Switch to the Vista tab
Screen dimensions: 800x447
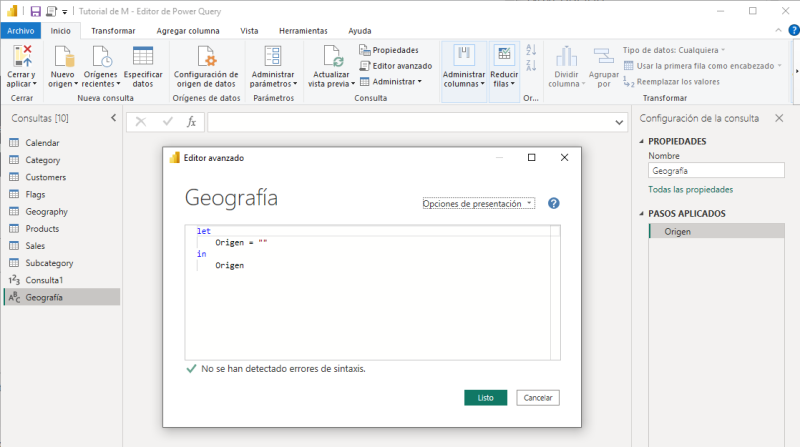(249, 31)
